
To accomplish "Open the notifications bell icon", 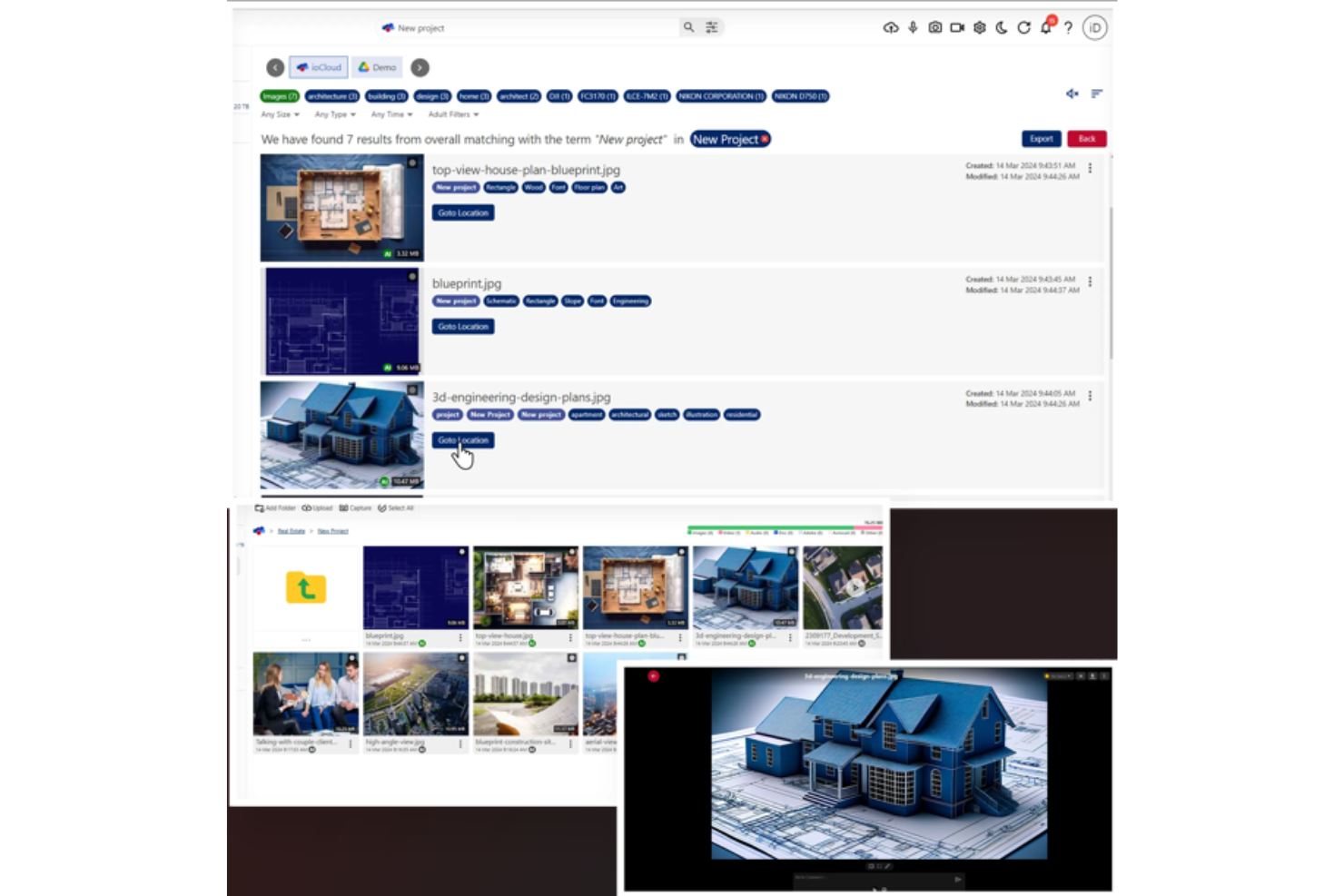I will 1046,27.
